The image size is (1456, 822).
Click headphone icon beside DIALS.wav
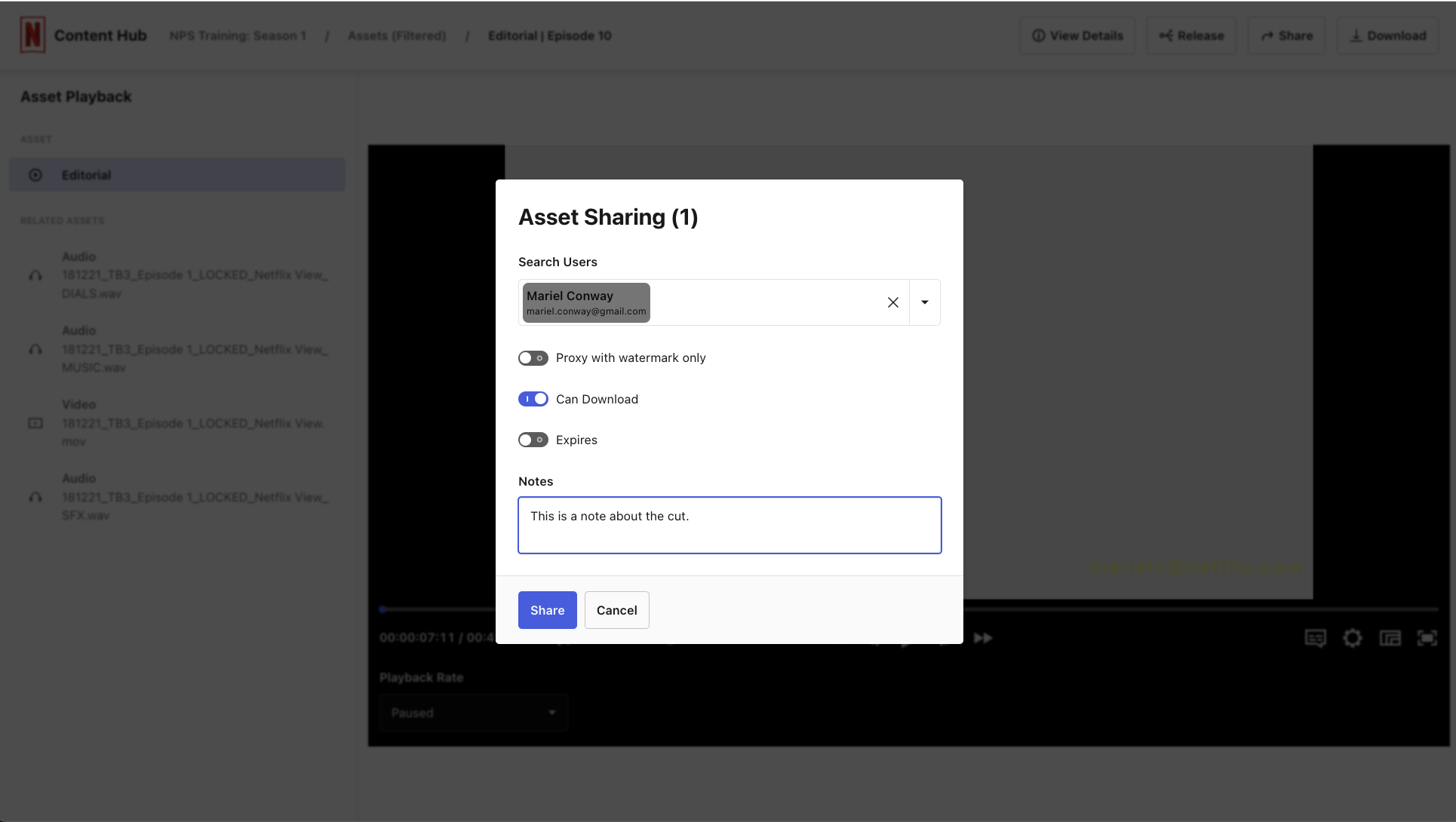click(35, 276)
